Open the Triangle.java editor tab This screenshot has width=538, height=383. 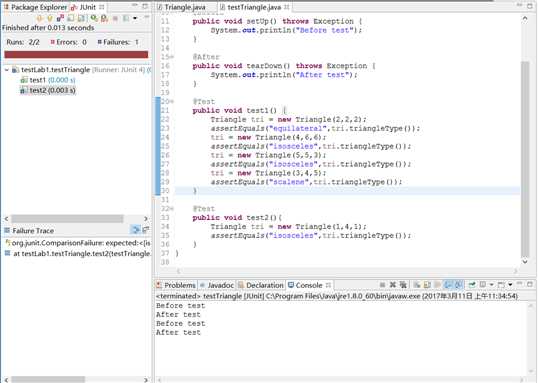181,7
